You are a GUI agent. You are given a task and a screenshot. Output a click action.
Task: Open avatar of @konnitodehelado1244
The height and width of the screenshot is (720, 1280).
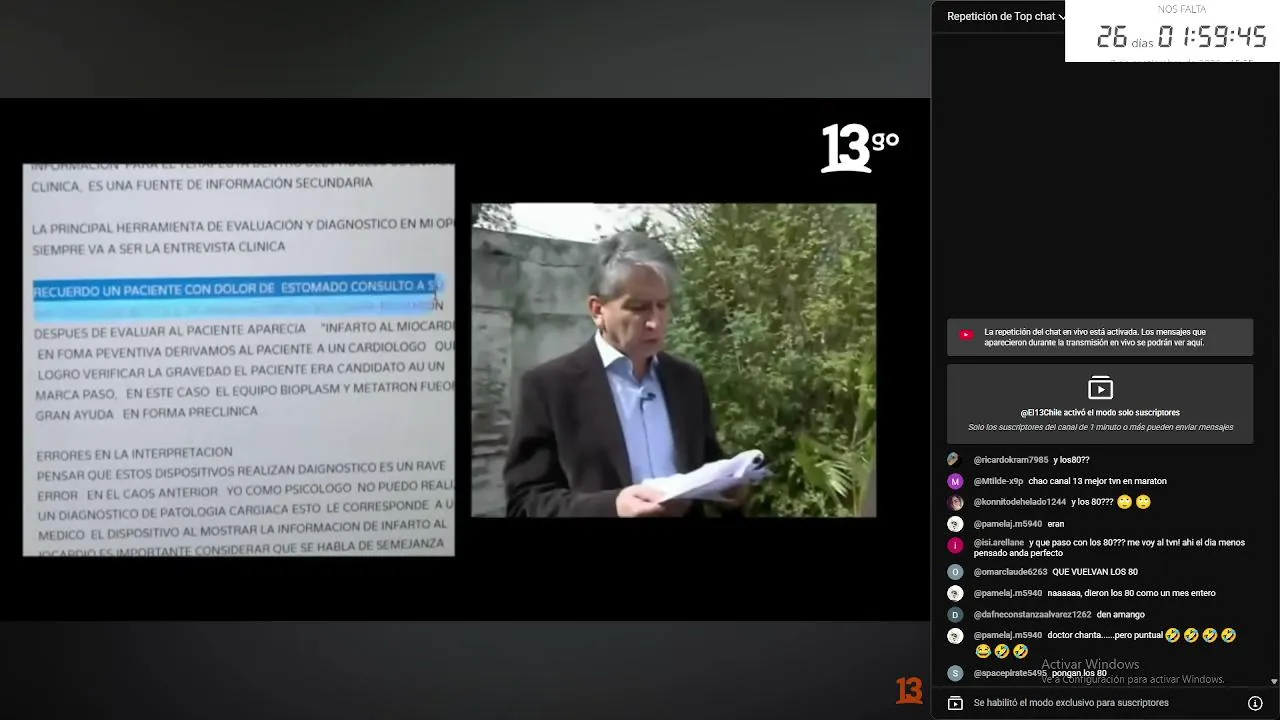click(x=955, y=502)
